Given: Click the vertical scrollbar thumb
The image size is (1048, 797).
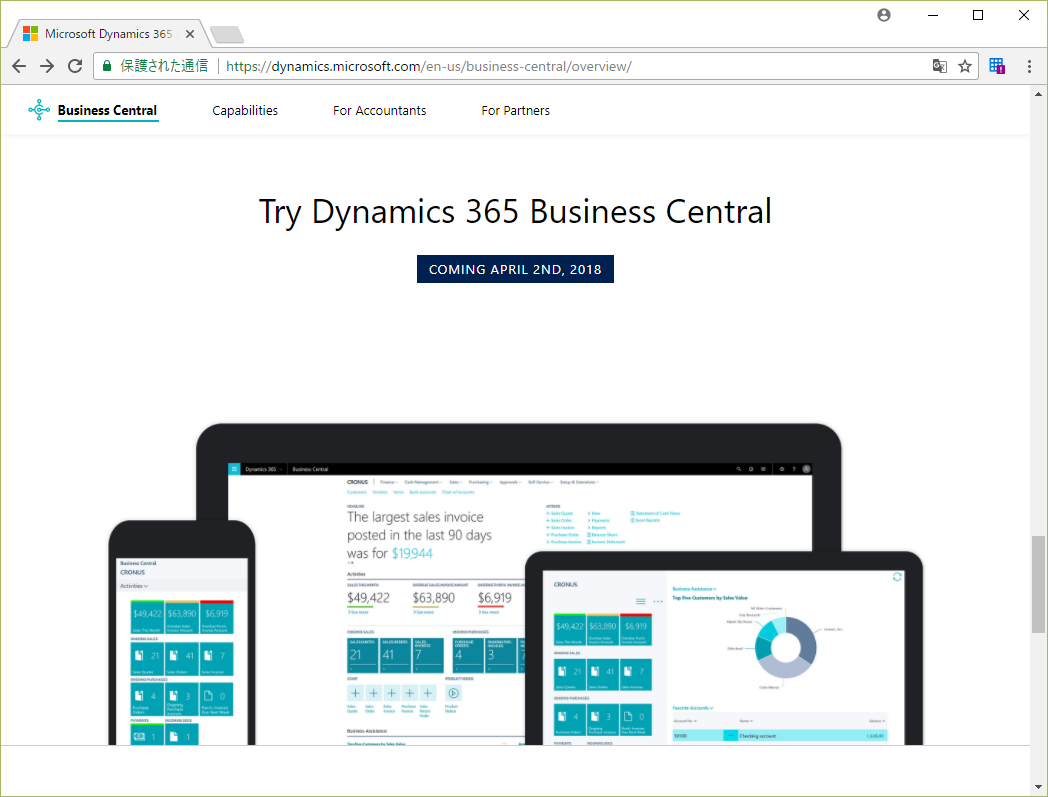Looking at the screenshot, I should click(1038, 584).
